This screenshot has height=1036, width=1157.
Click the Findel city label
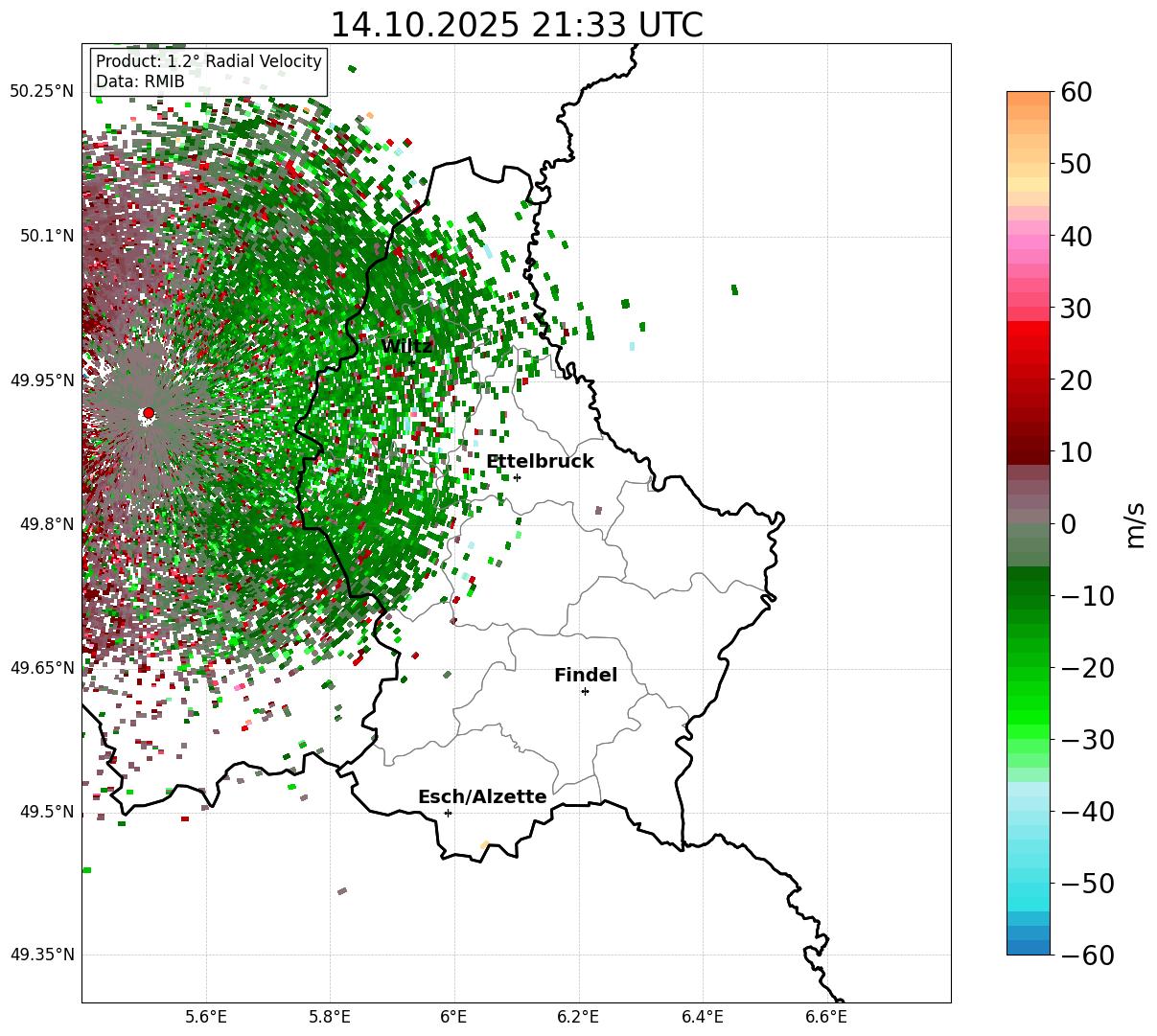point(586,676)
